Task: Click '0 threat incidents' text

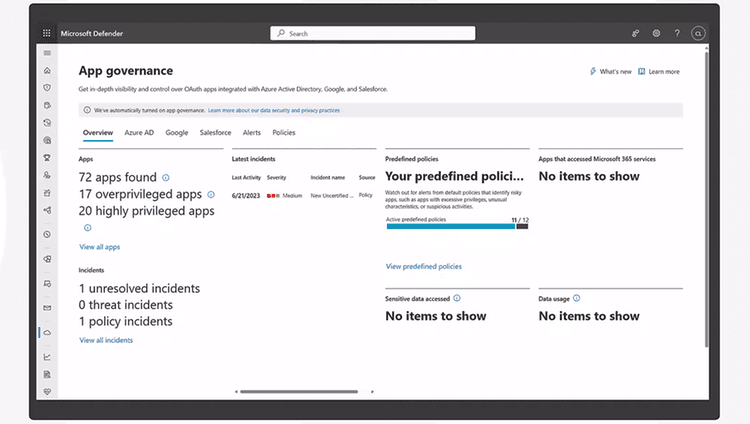Action: pyautogui.click(x=125, y=304)
